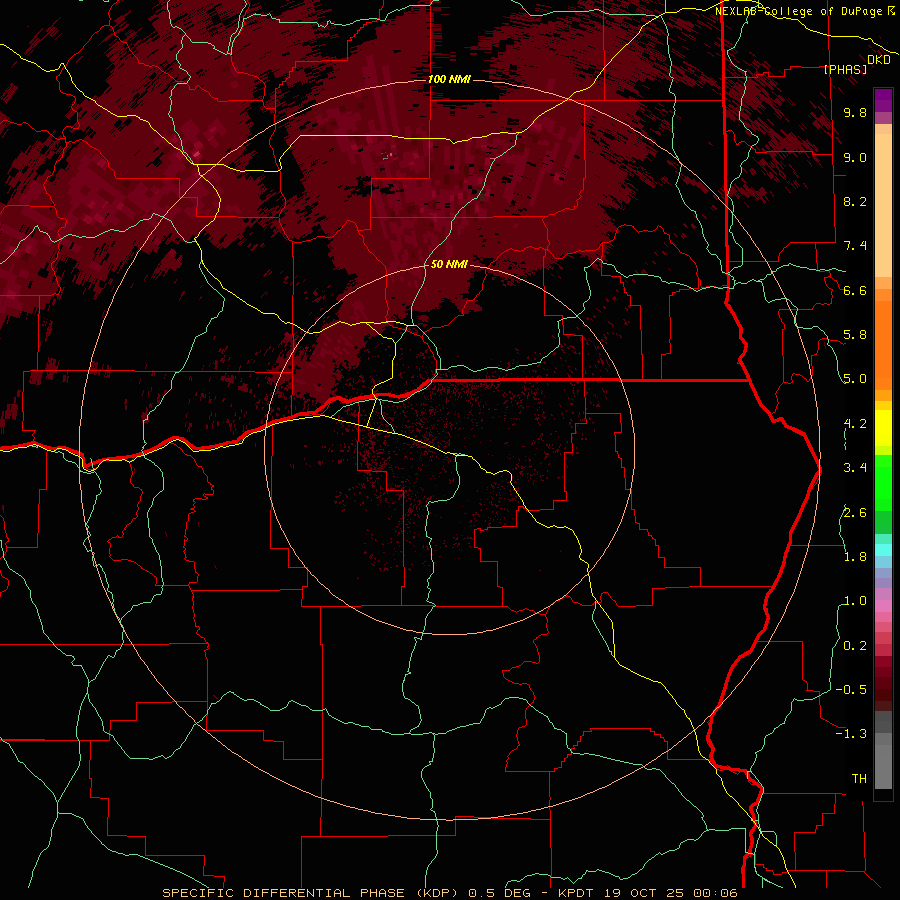Viewport: 900px width, 900px height.
Task: Click the 100 NMI range ring label
Action: (x=449, y=79)
